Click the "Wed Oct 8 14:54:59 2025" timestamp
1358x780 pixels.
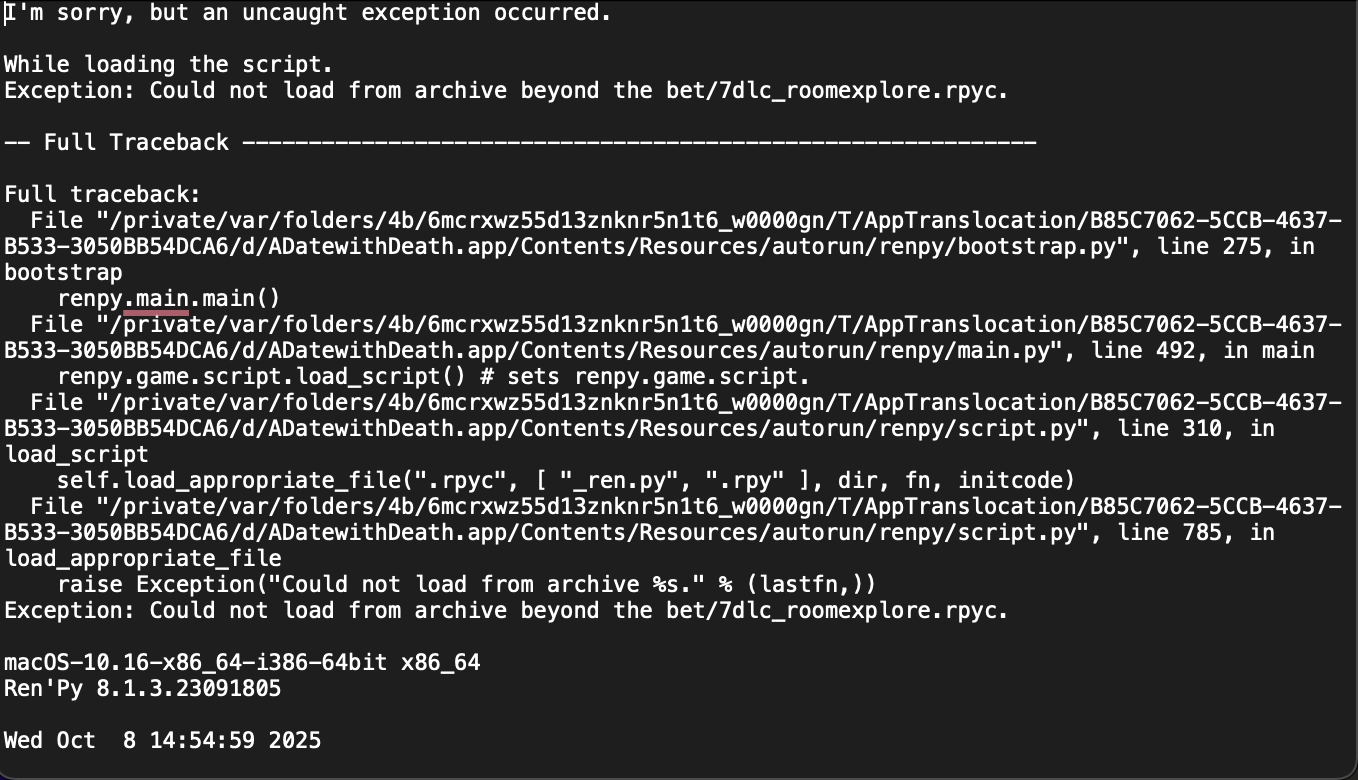click(162, 741)
